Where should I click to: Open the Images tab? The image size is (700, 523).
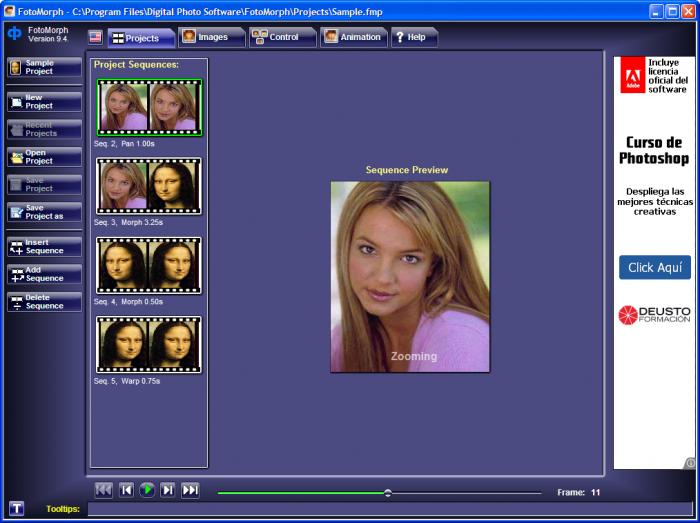point(206,37)
